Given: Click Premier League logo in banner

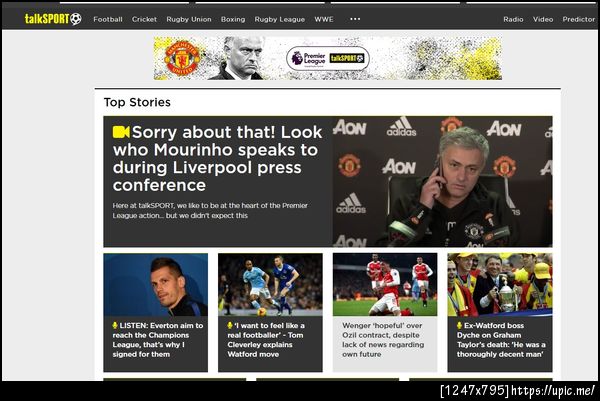Looking at the screenshot, I should [309, 59].
